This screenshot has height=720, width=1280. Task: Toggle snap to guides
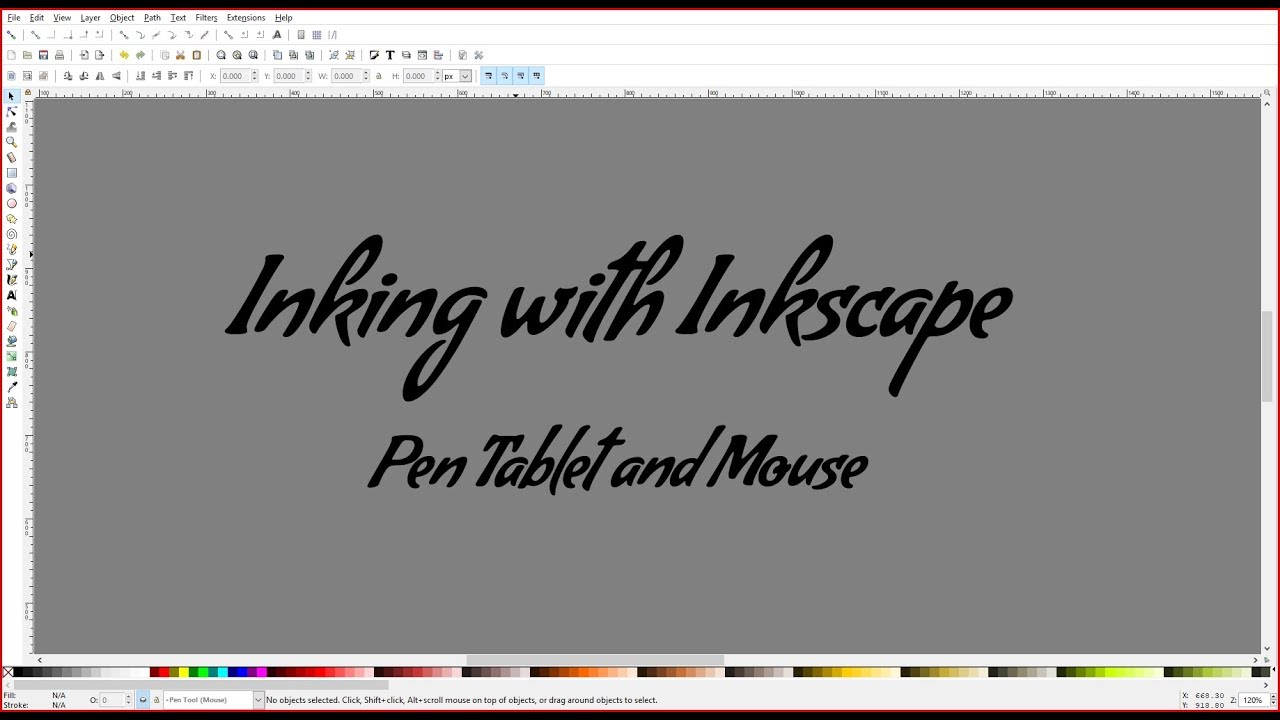(x=333, y=34)
